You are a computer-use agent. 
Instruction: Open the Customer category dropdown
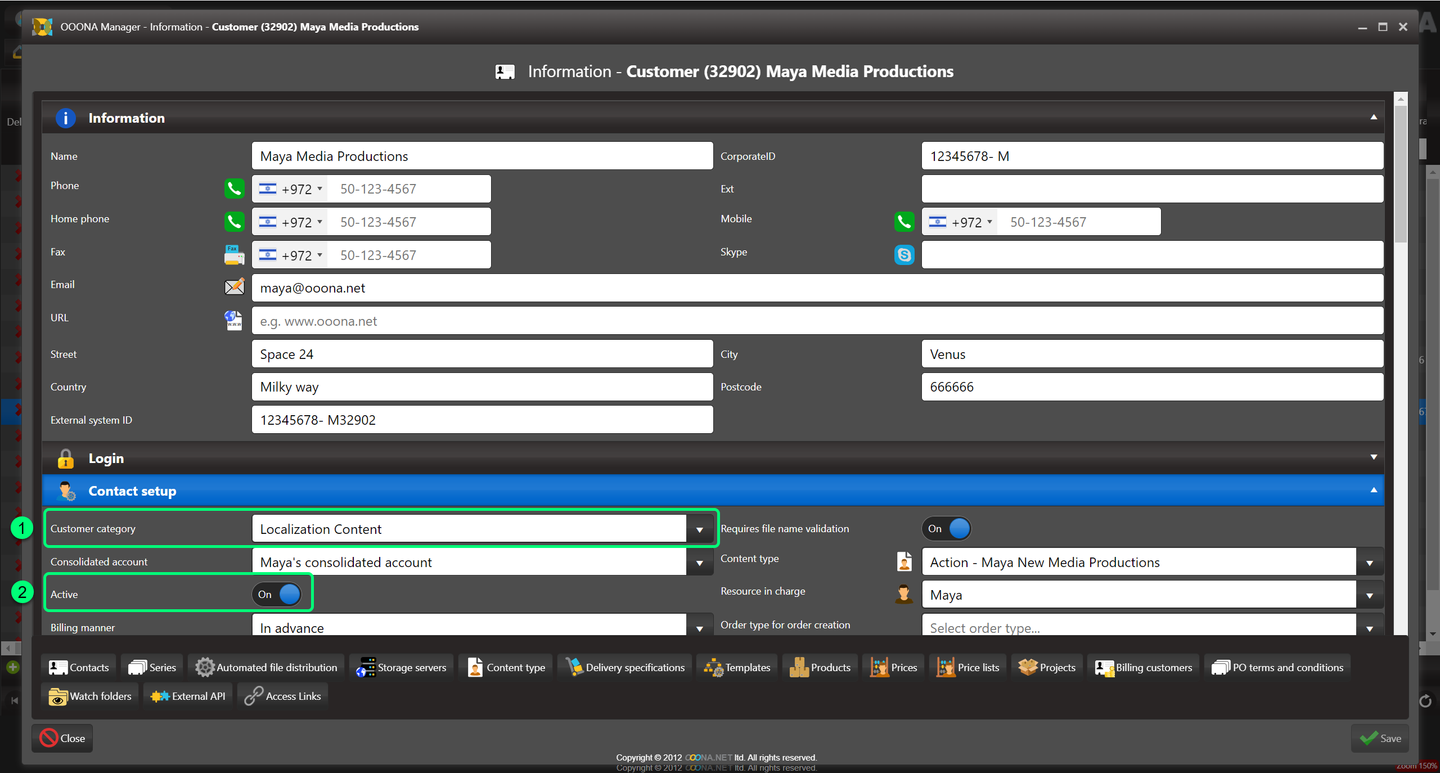click(x=699, y=530)
